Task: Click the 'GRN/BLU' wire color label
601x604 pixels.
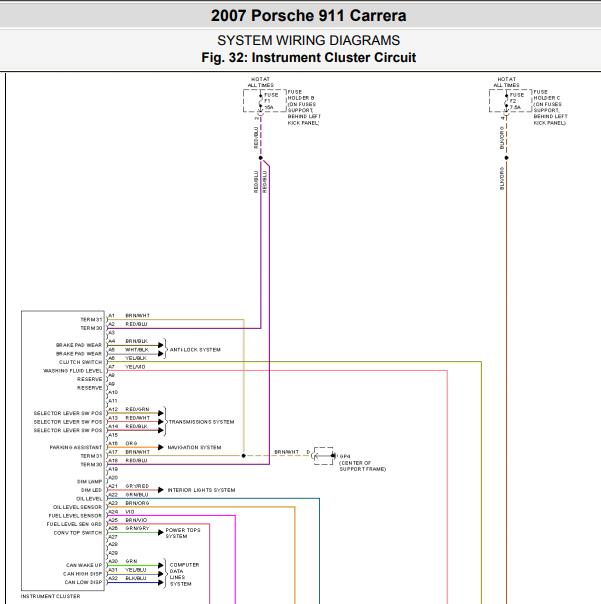Action: coord(137,495)
